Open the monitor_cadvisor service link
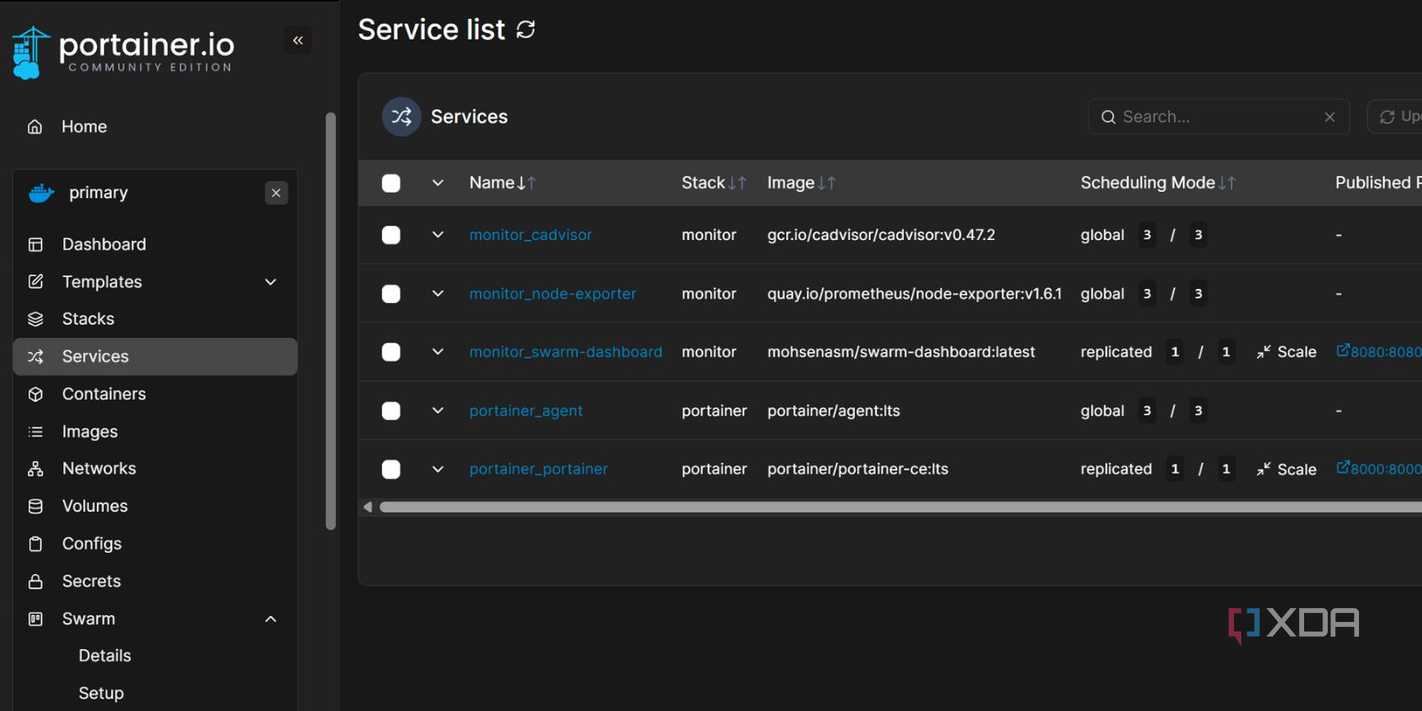1422x711 pixels. click(x=530, y=235)
